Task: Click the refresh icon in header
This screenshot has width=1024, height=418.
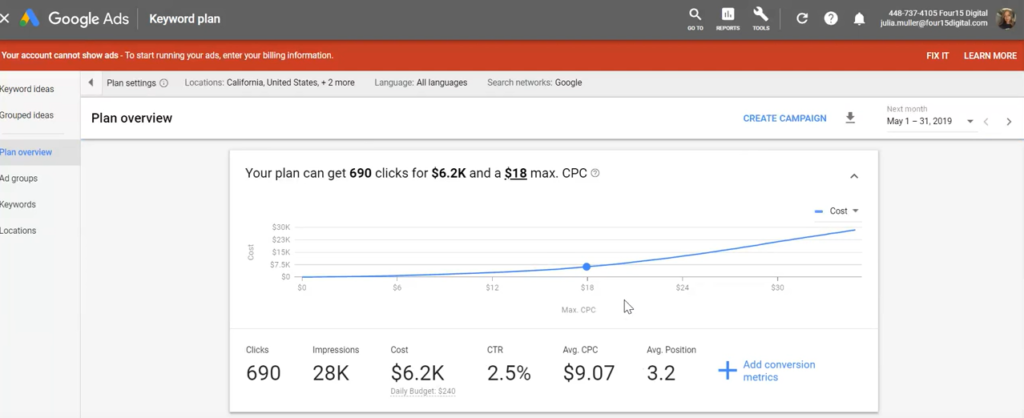Action: point(802,18)
